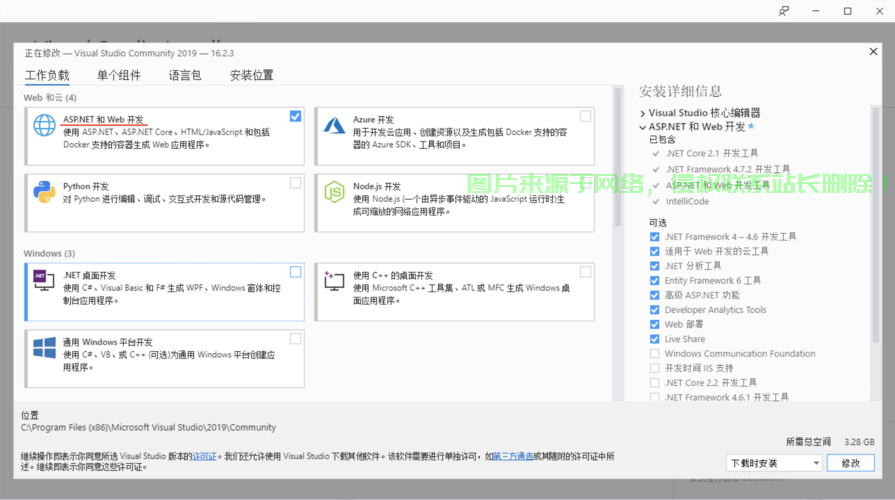Click the '.NET Core 2.1 开发工具' included item
Viewport: 895px width, 500px height.
712,154
